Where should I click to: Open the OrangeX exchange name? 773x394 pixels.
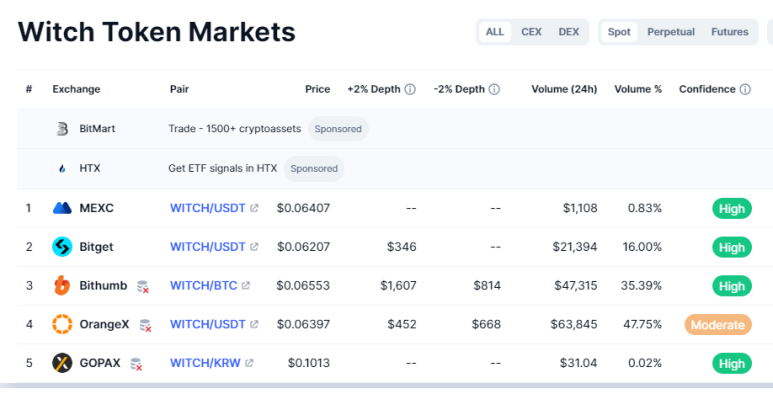coord(105,324)
